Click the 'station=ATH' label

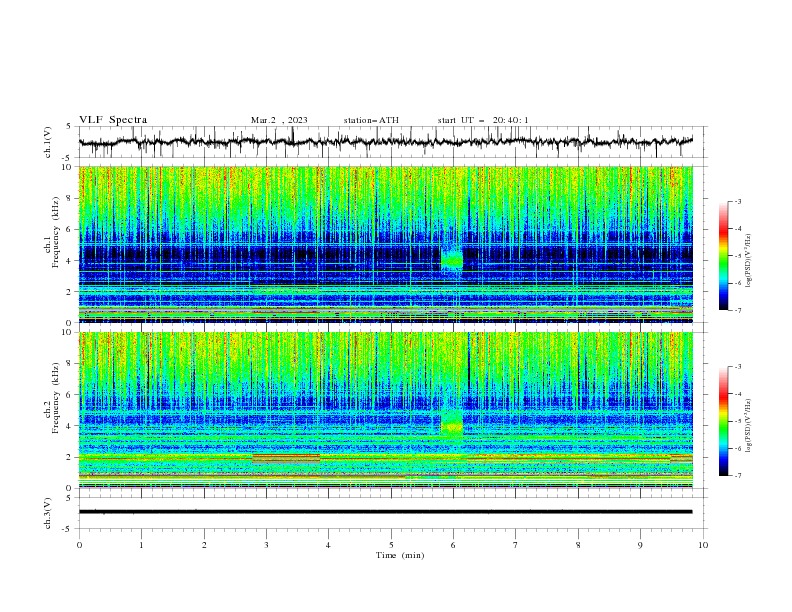pos(371,120)
